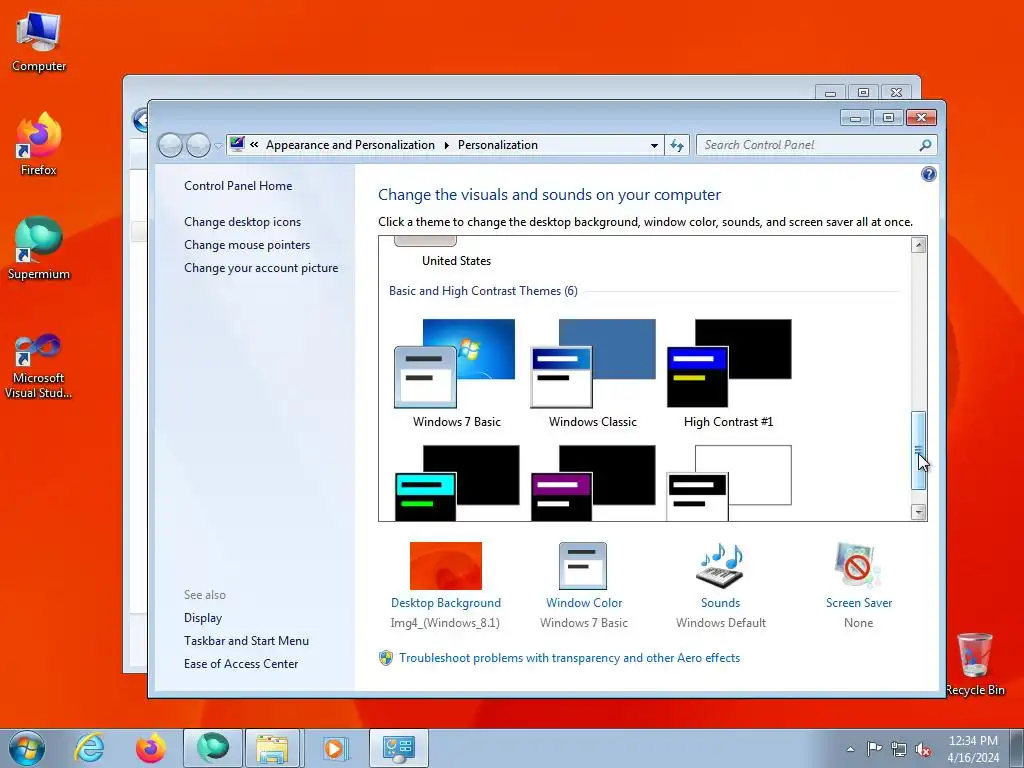Pick the black theme with purple title bar
Viewport: 1024px width, 768px height.
coord(592,483)
